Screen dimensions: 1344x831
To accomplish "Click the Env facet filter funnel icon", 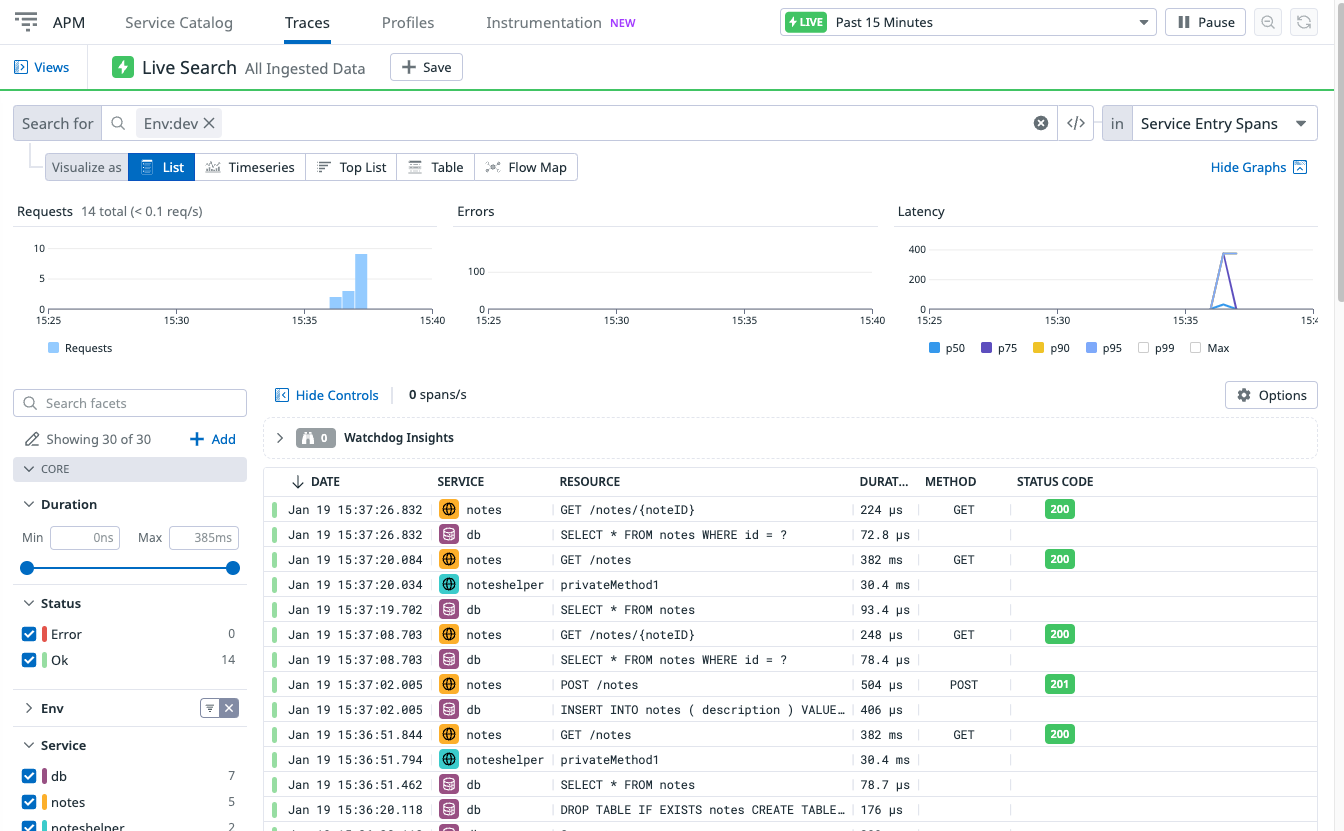I will point(210,708).
